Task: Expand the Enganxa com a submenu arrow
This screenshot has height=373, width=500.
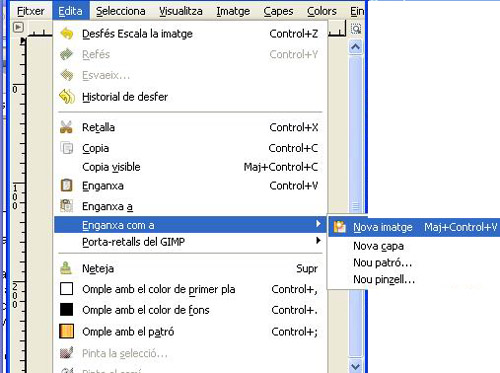Action: coord(318,224)
